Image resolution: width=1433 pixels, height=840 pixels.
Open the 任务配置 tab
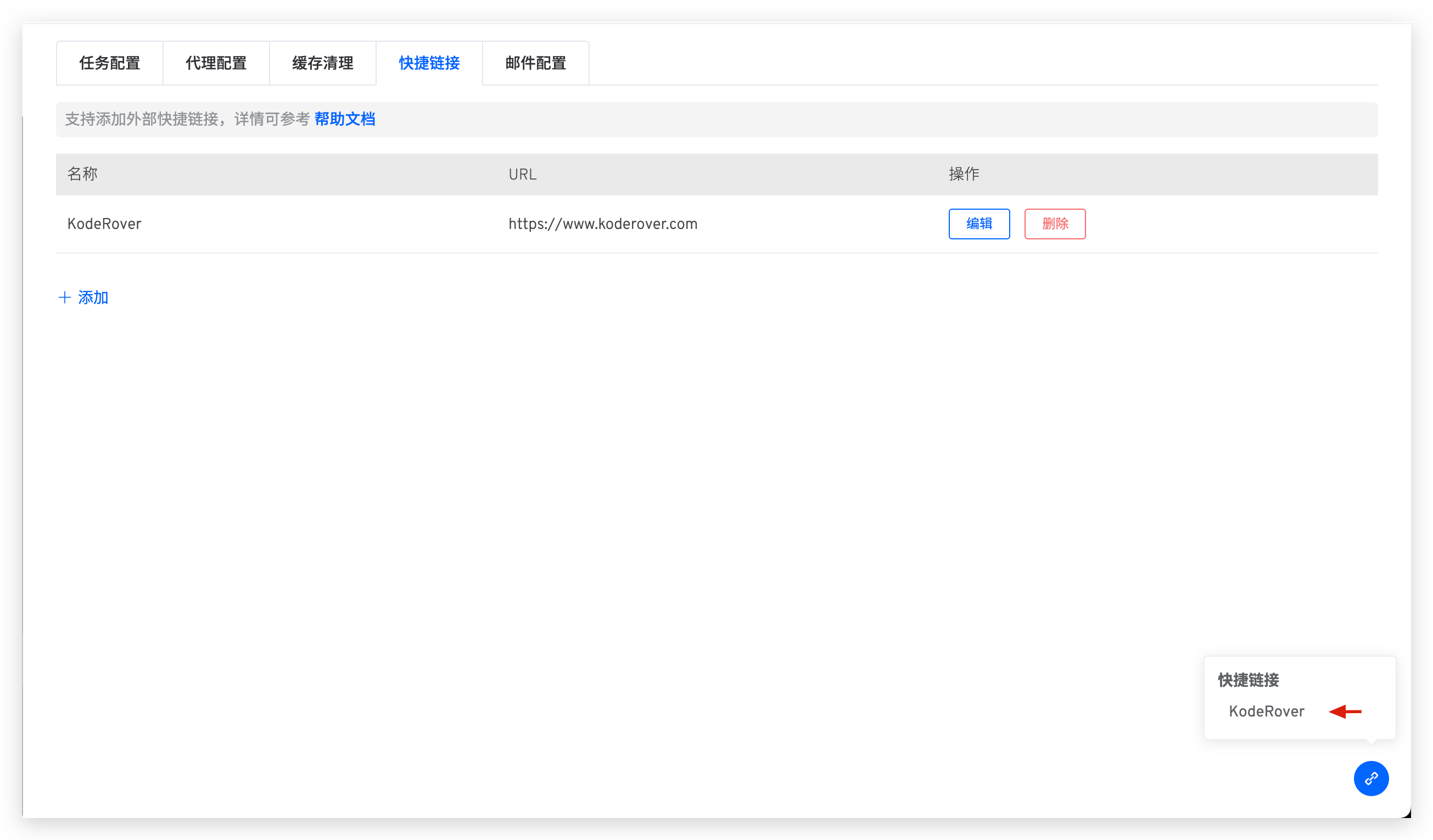click(x=110, y=63)
